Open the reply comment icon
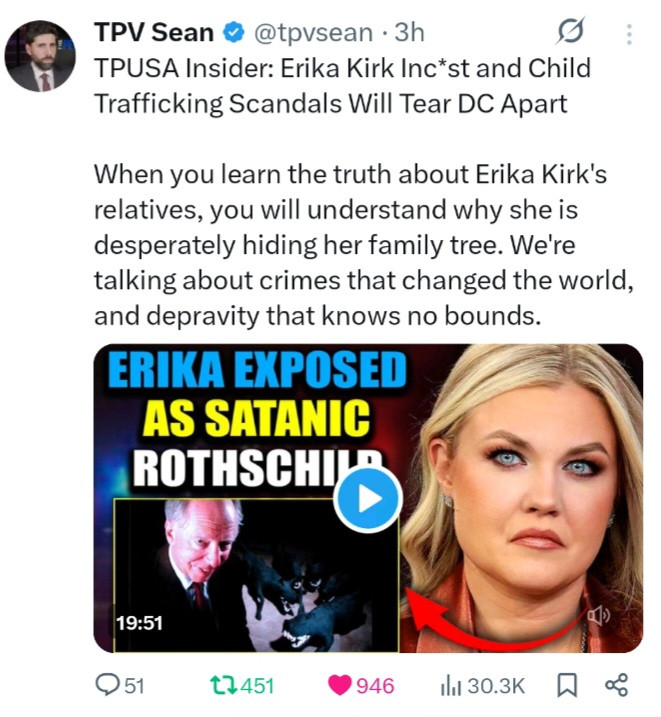Image resolution: width=661 pixels, height=717 pixels. [x=108, y=685]
